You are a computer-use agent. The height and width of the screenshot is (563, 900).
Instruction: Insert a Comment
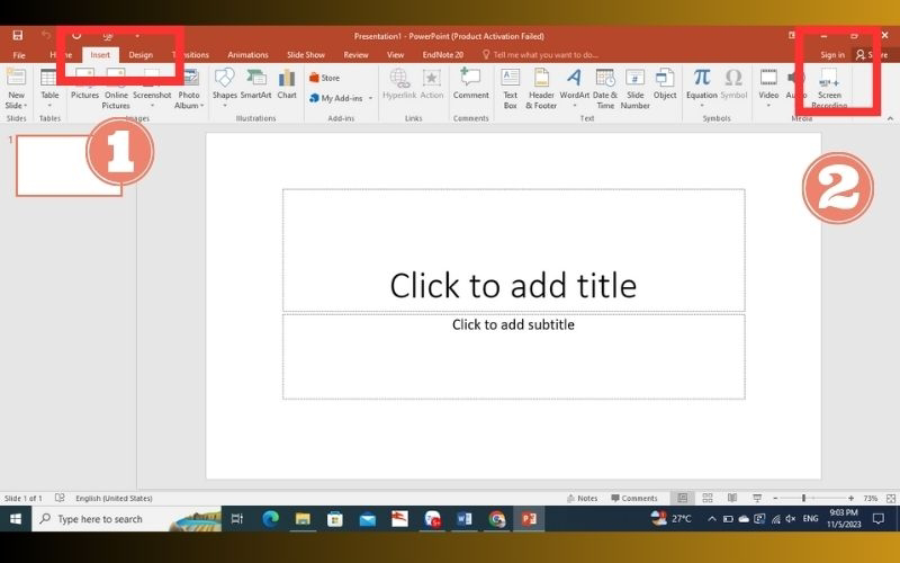(x=471, y=84)
